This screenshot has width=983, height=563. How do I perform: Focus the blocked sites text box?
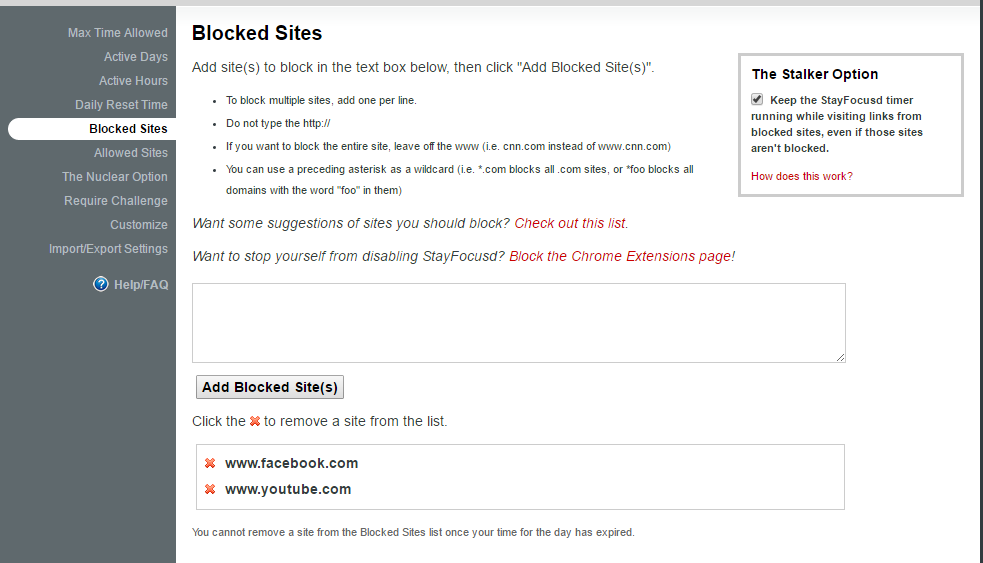pos(518,323)
